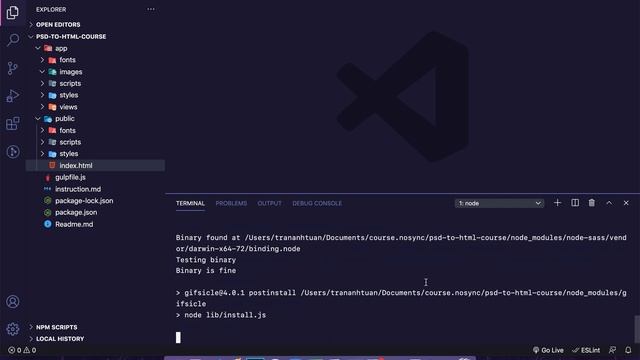This screenshot has width=640, height=360.
Task: Create a new terminal with plus icon
Action: point(557,203)
